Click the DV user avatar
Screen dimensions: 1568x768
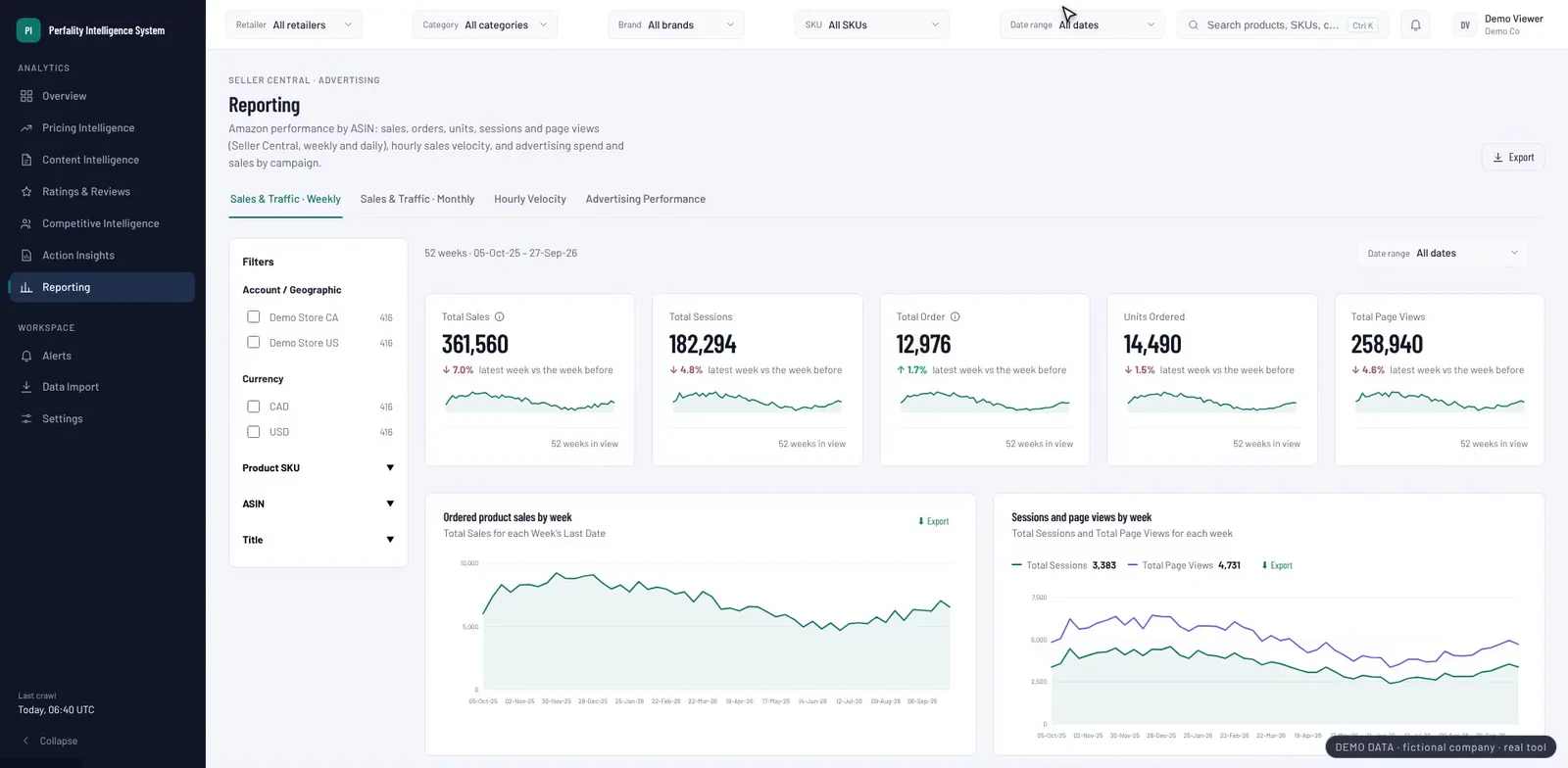click(1465, 25)
